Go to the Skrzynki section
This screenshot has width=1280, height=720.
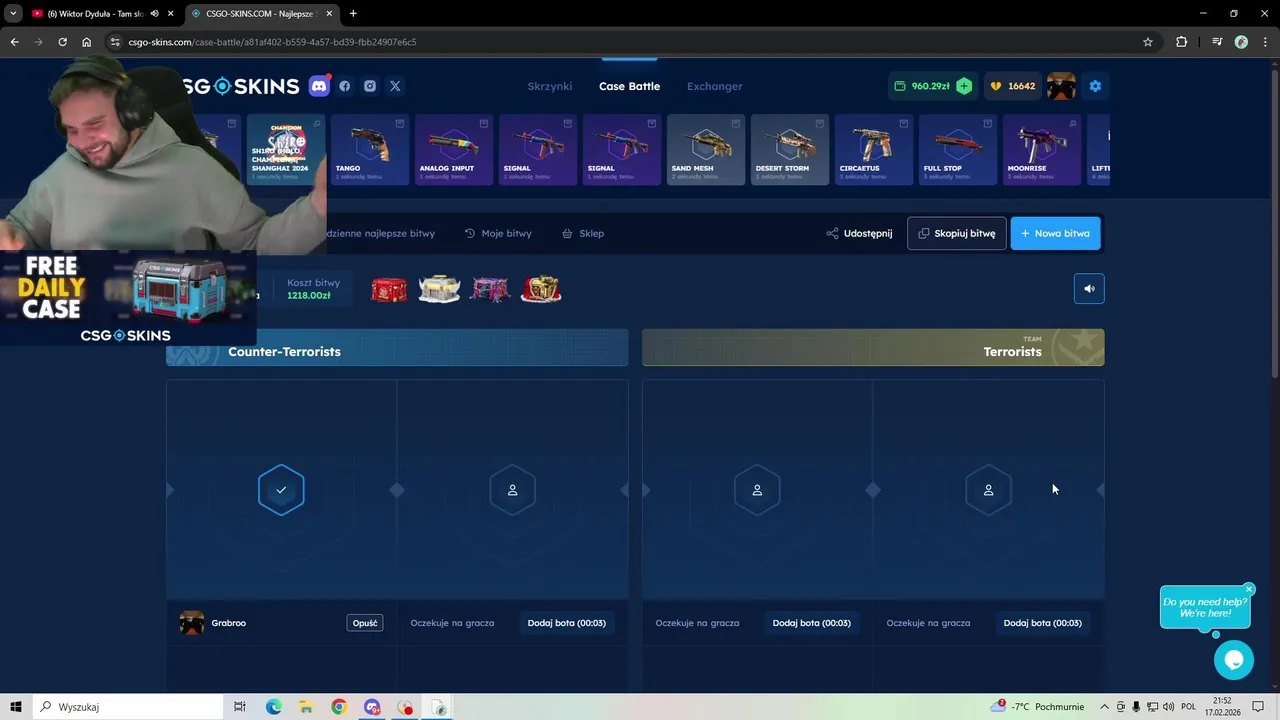[x=550, y=86]
